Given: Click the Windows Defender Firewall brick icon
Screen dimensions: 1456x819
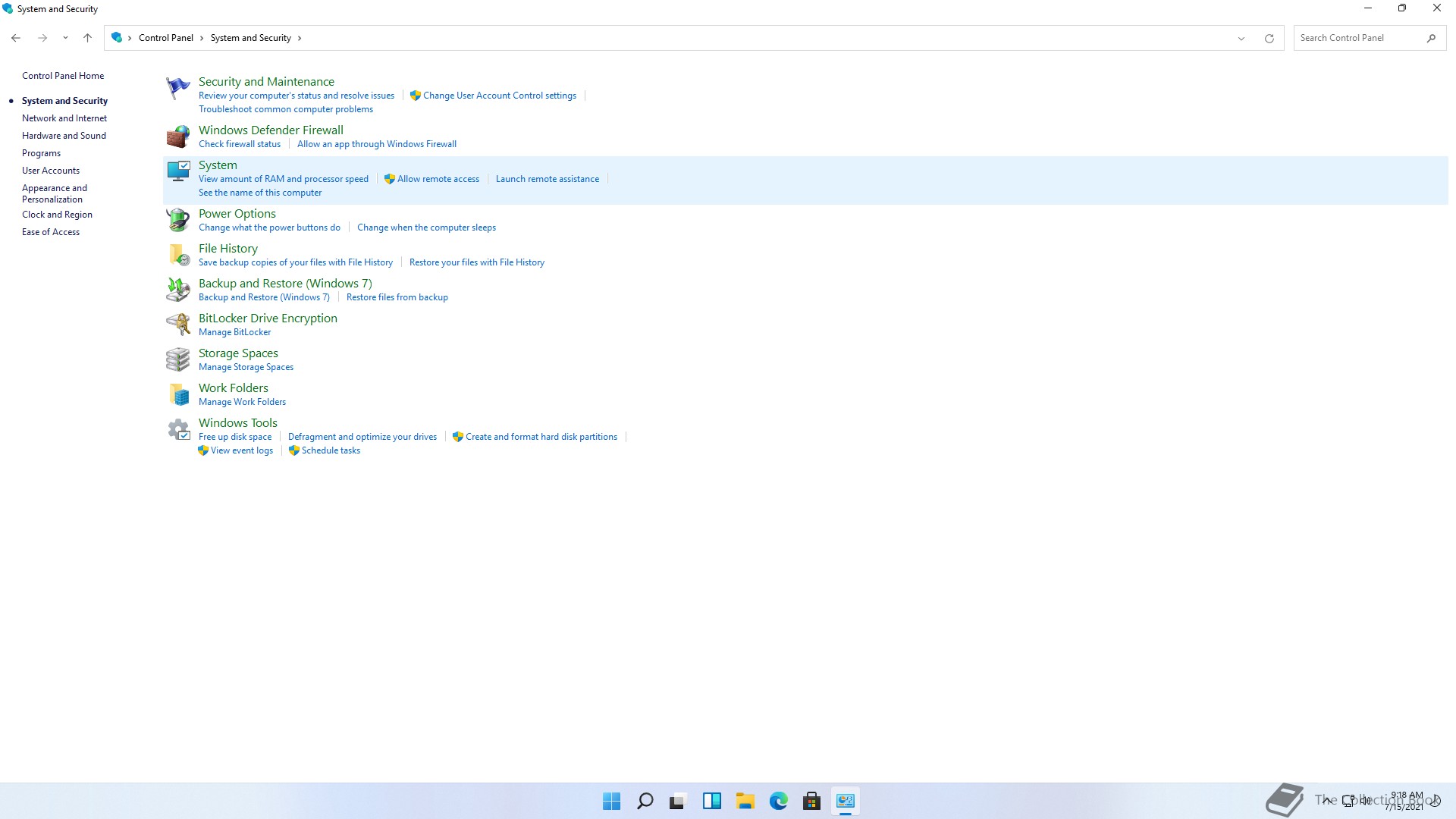Looking at the screenshot, I should [178, 136].
